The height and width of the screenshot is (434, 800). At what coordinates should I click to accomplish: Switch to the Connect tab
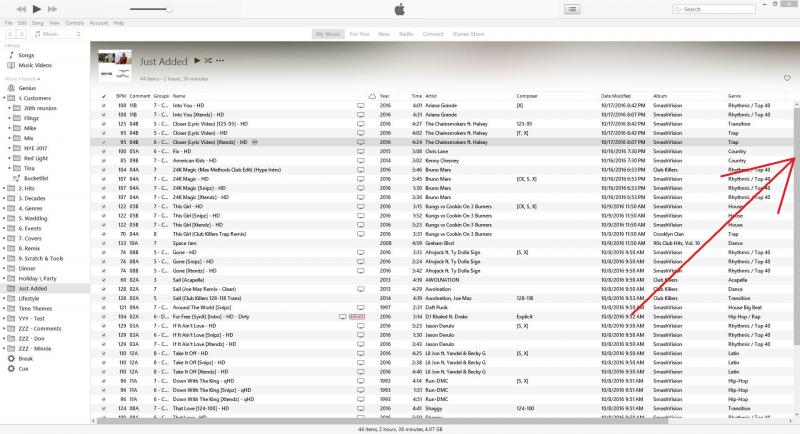[x=433, y=34]
